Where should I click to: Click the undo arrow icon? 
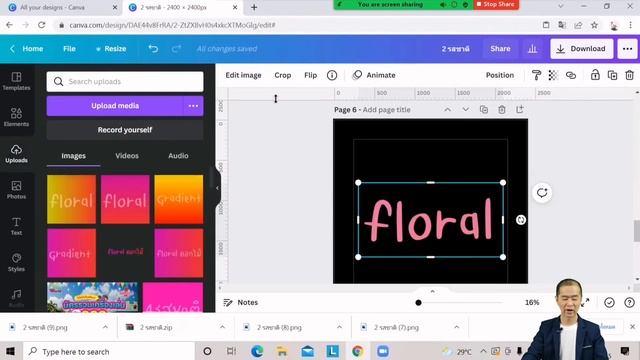153,49
